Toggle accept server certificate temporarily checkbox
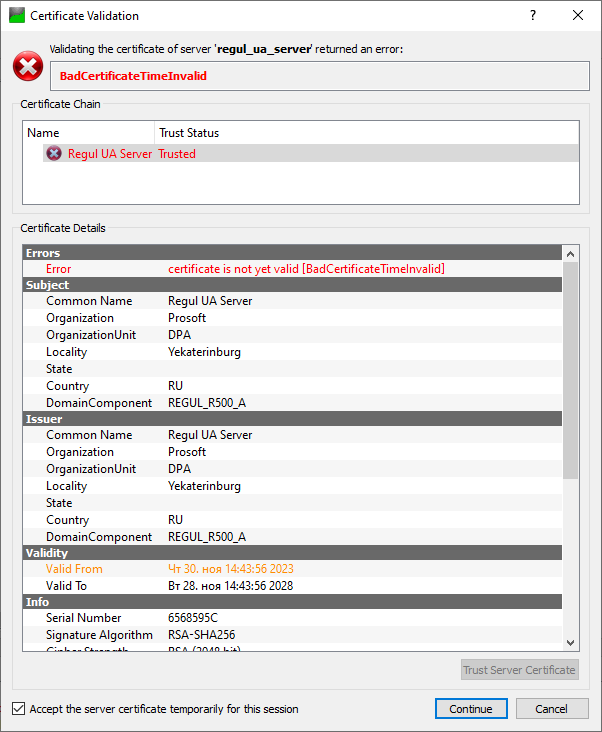The width and height of the screenshot is (602, 732). pyautogui.click(x=19, y=709)
